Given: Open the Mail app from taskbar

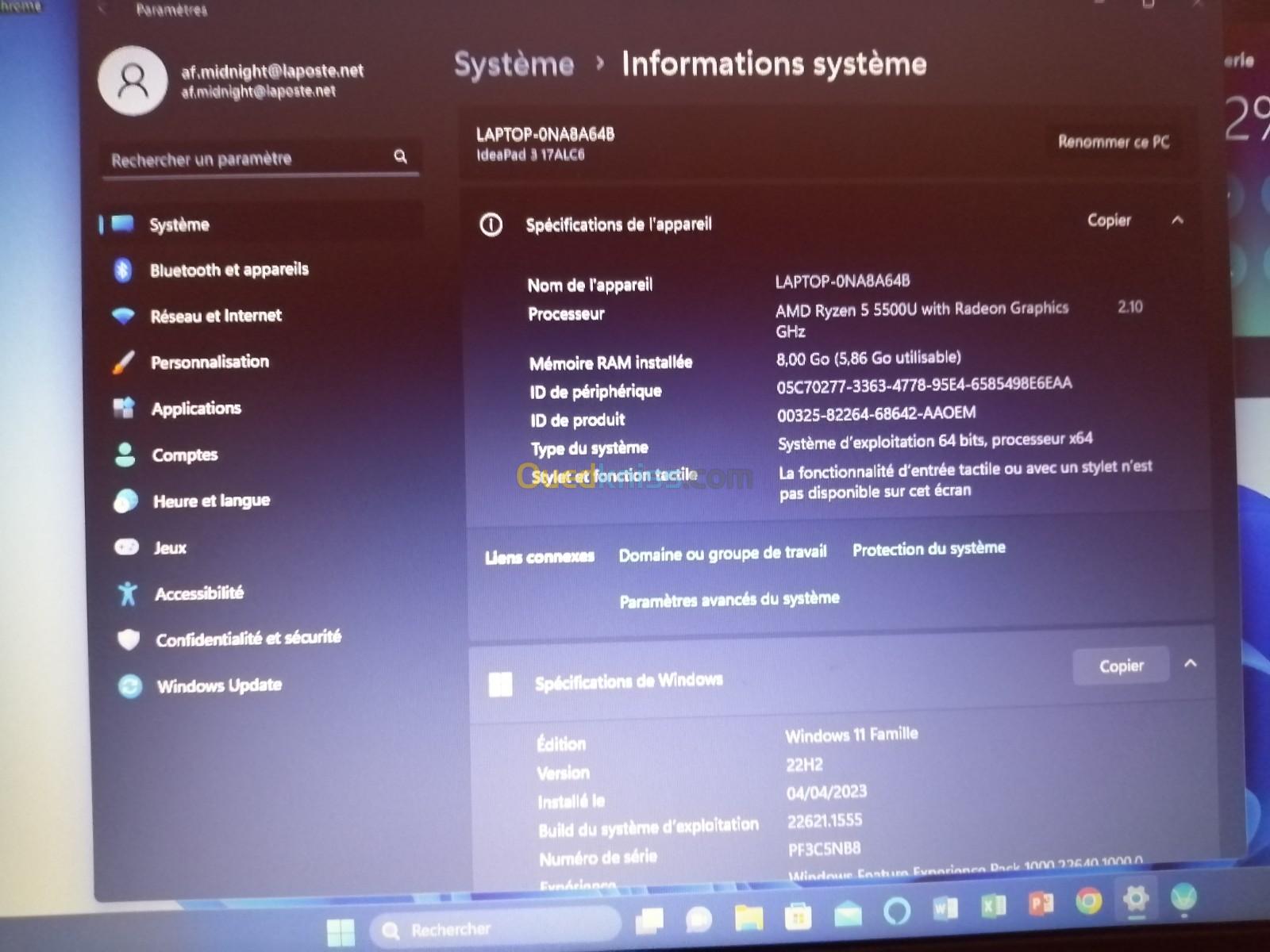Looking at the screenshot, I should coord(848,914).
